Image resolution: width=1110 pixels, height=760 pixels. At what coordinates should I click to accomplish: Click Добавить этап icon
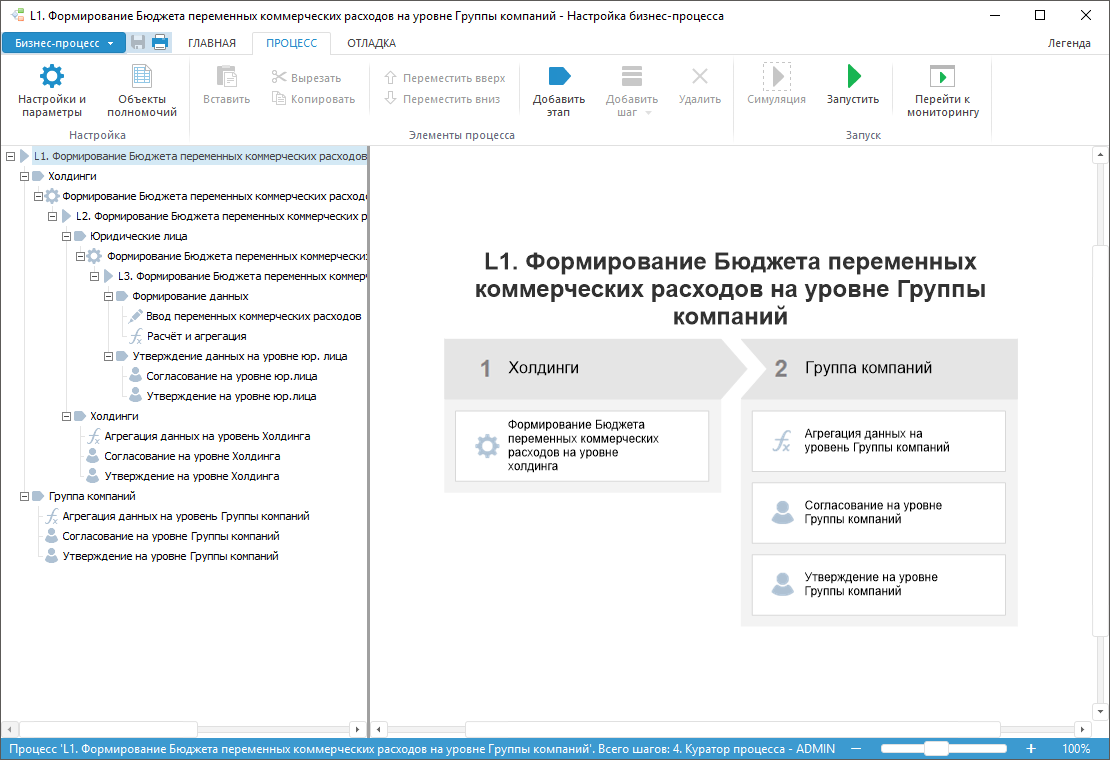[x=558, y=78]
